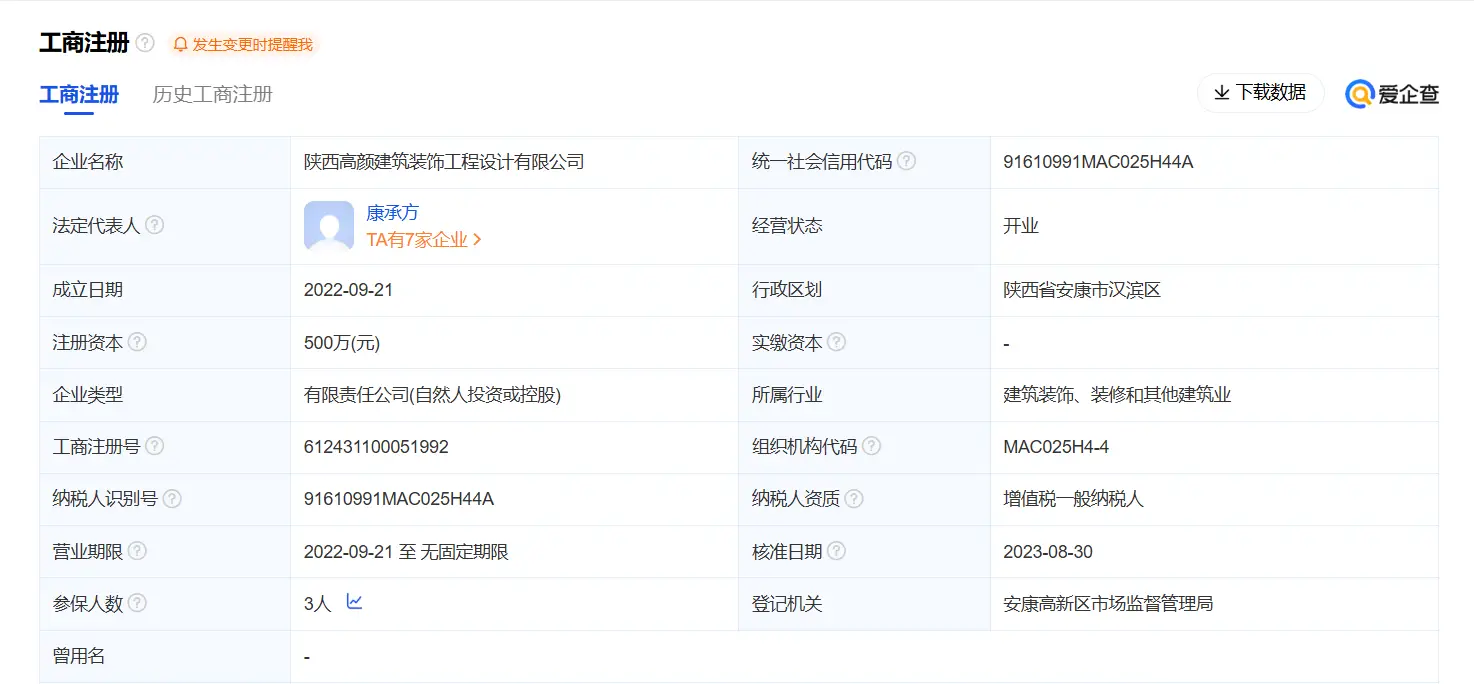Switch to 历史工商注册 tab
This screenshot has height=684, width=1474.
coord(212,94)
